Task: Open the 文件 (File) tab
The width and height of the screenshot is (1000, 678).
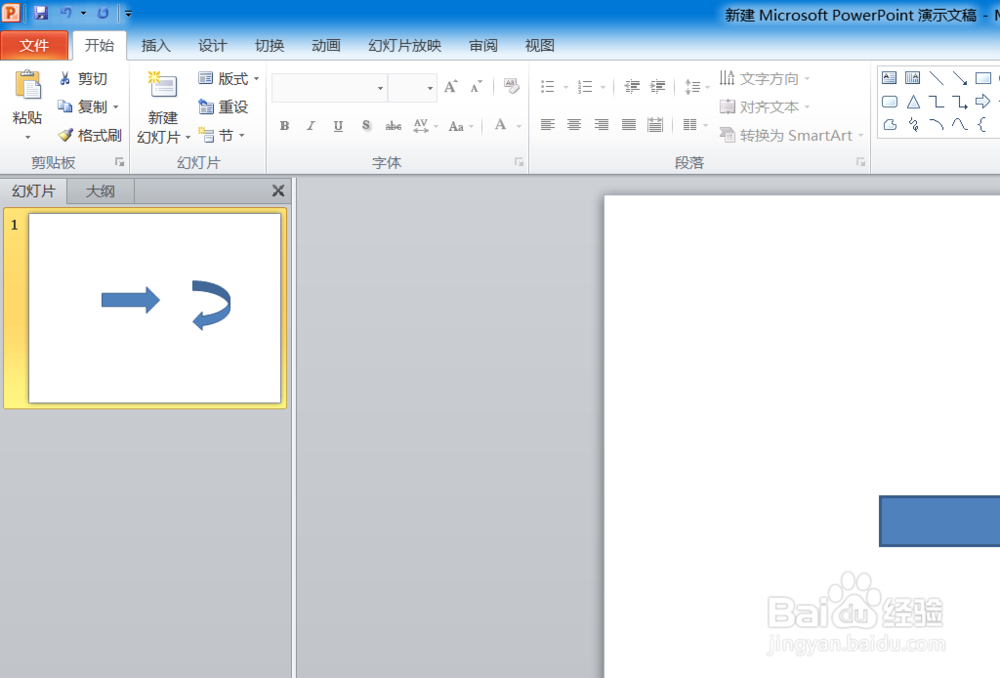Action: [34, 45]
